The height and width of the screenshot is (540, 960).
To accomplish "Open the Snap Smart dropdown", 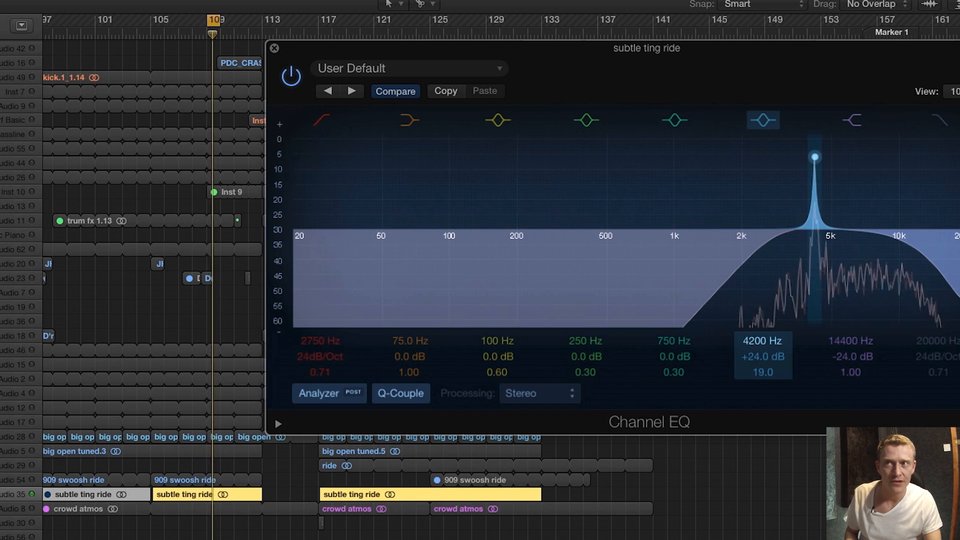I will pos(763,4).
